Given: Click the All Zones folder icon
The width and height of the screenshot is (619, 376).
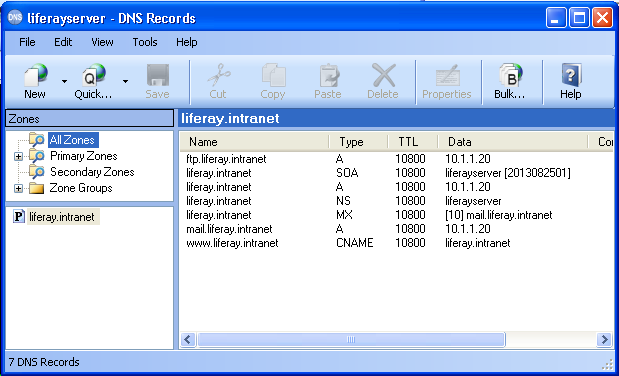Looking at the screenshot, I should [36, 140].
